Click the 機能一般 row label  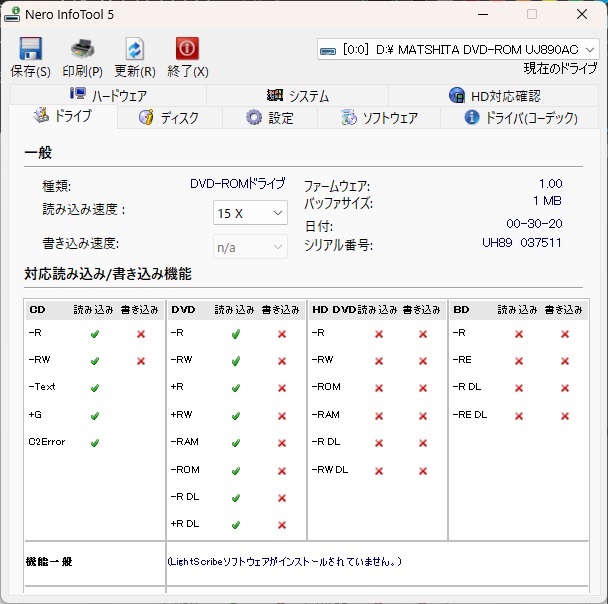(49, 561)
